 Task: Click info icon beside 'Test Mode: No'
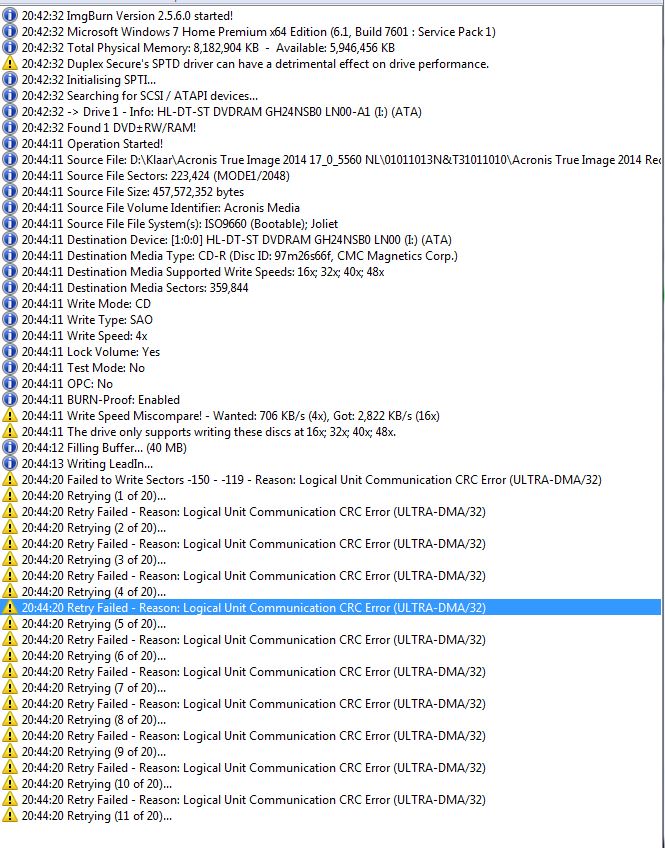pos(10,368)
